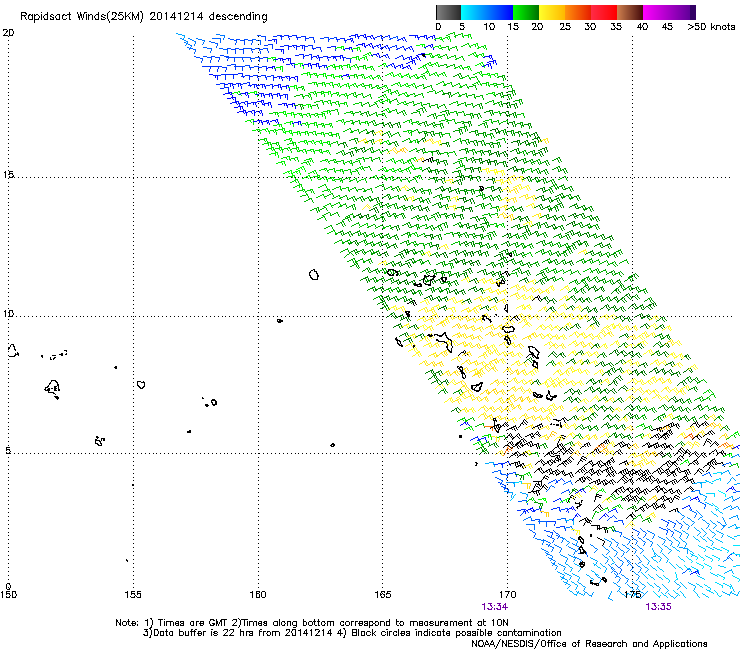This screenshot has height=650, width=740.
Task: Select the green 15-20 knots color band
Action: pos(526,12)
